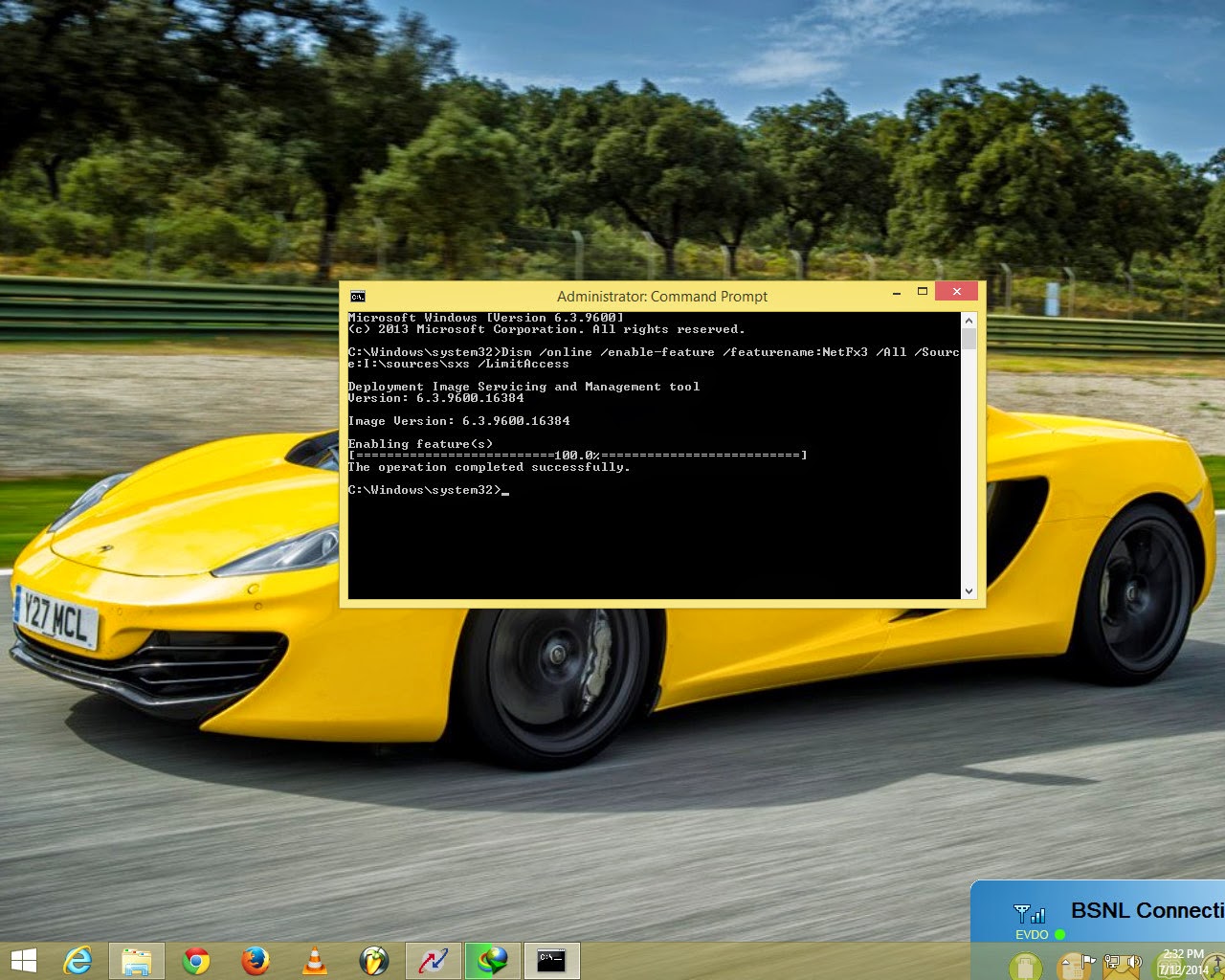Maximize the Command Prompt window

click(923, 292)
